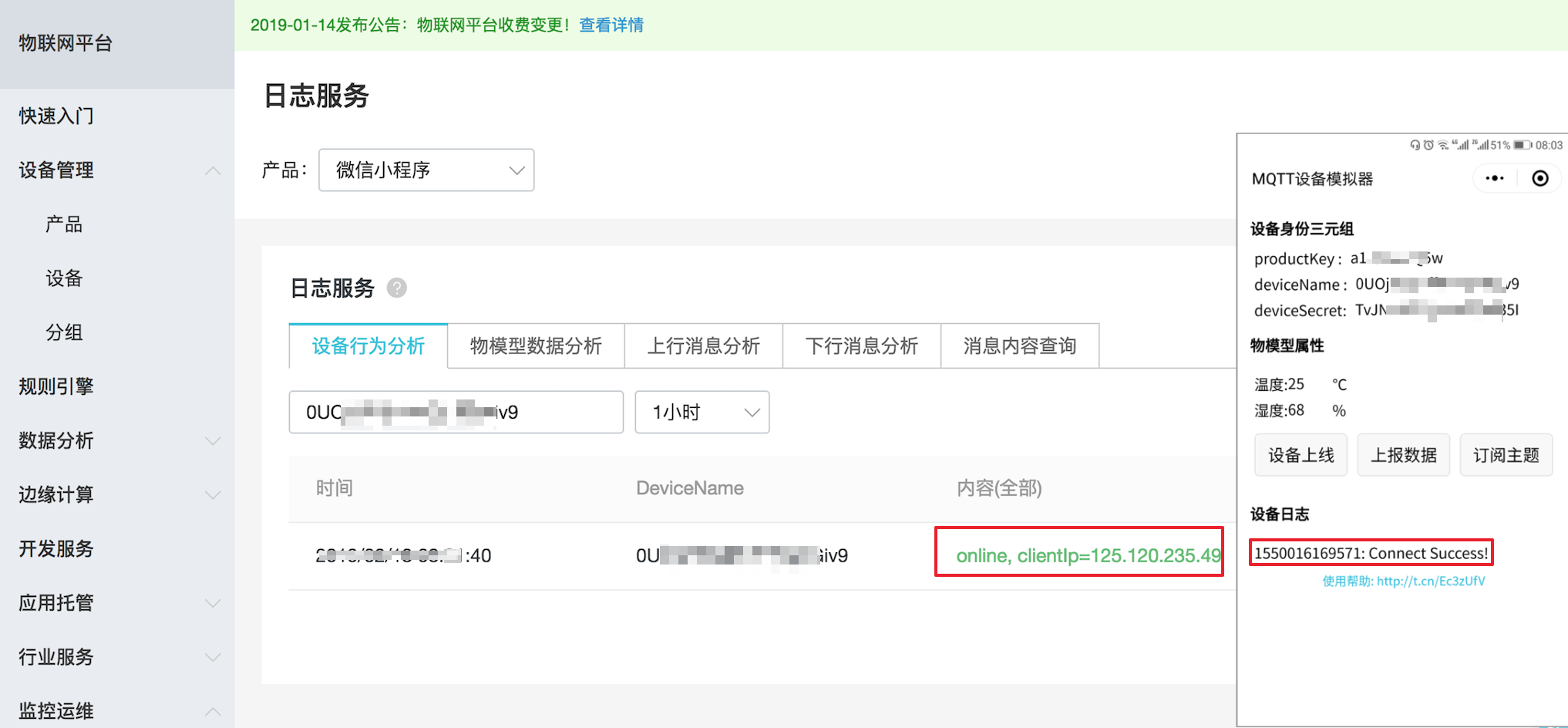Open 设备 under 设备管理
1568x728 pixels.
64,278
